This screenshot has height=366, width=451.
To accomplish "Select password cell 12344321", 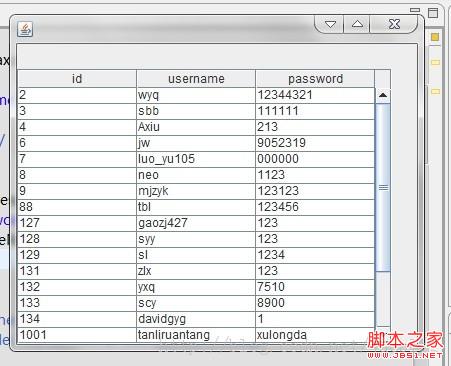I will pyautogui.click(x=315, y=95).
